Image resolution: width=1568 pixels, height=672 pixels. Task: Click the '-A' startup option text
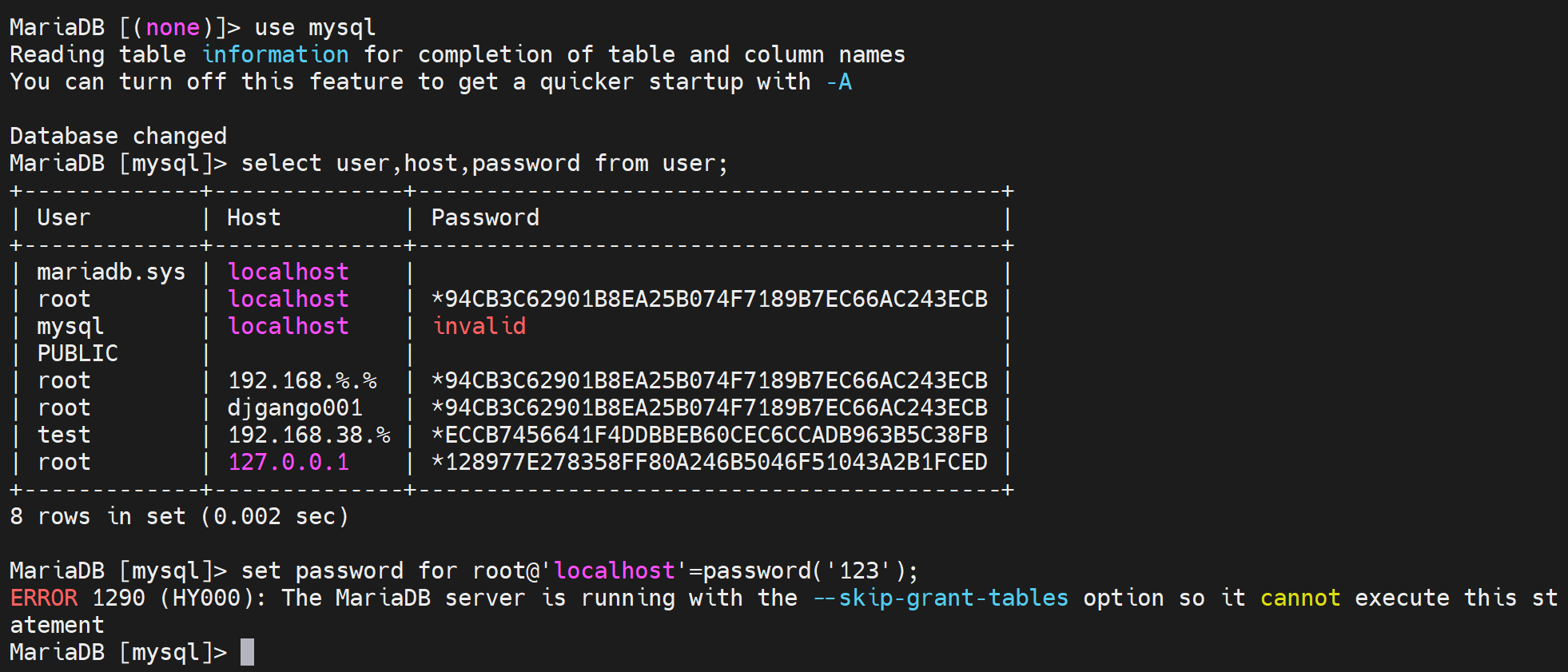coord(839,82)
